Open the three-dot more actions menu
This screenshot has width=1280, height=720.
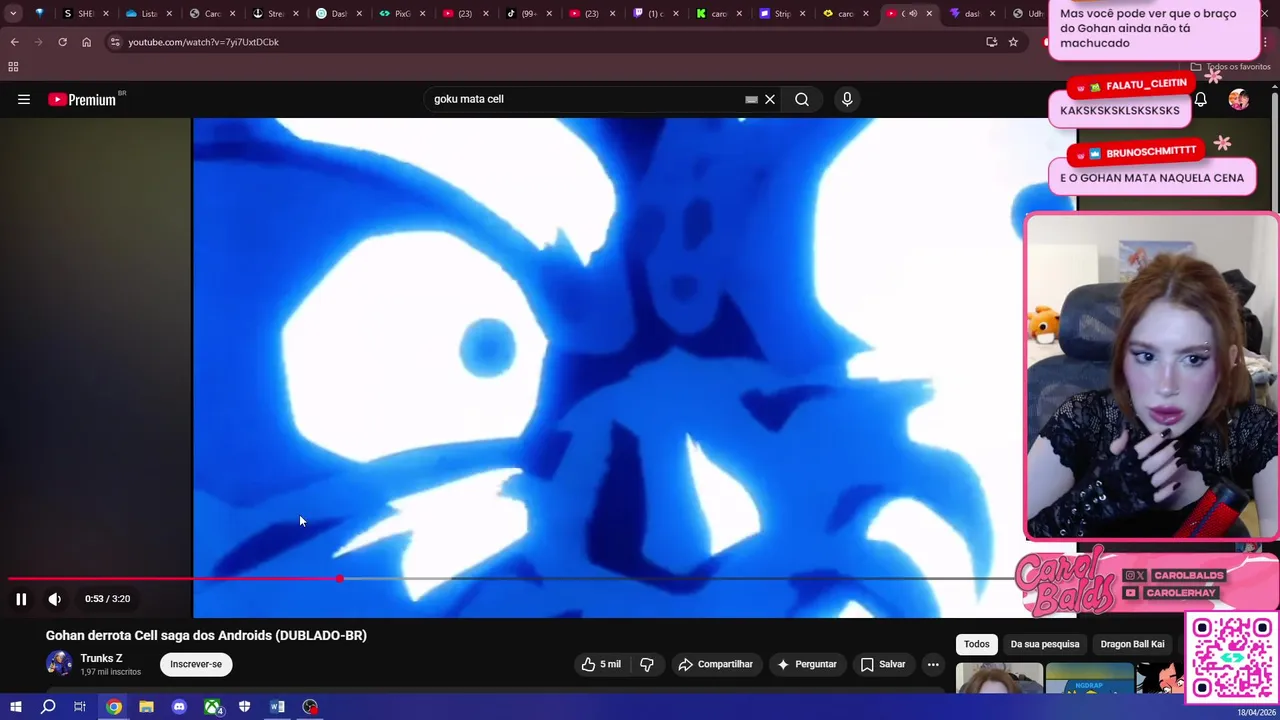point(933,664)
